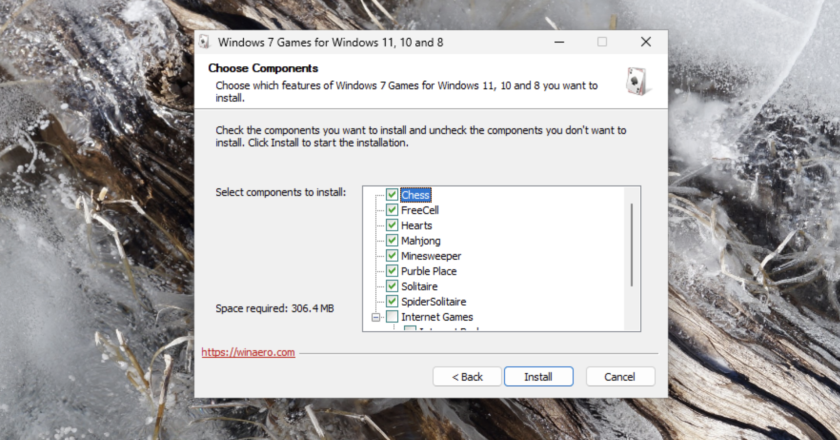This screenshot has height=440, width=840.
Task: Select the SpiderSolitaire label in list
Action: coord(433,302)
